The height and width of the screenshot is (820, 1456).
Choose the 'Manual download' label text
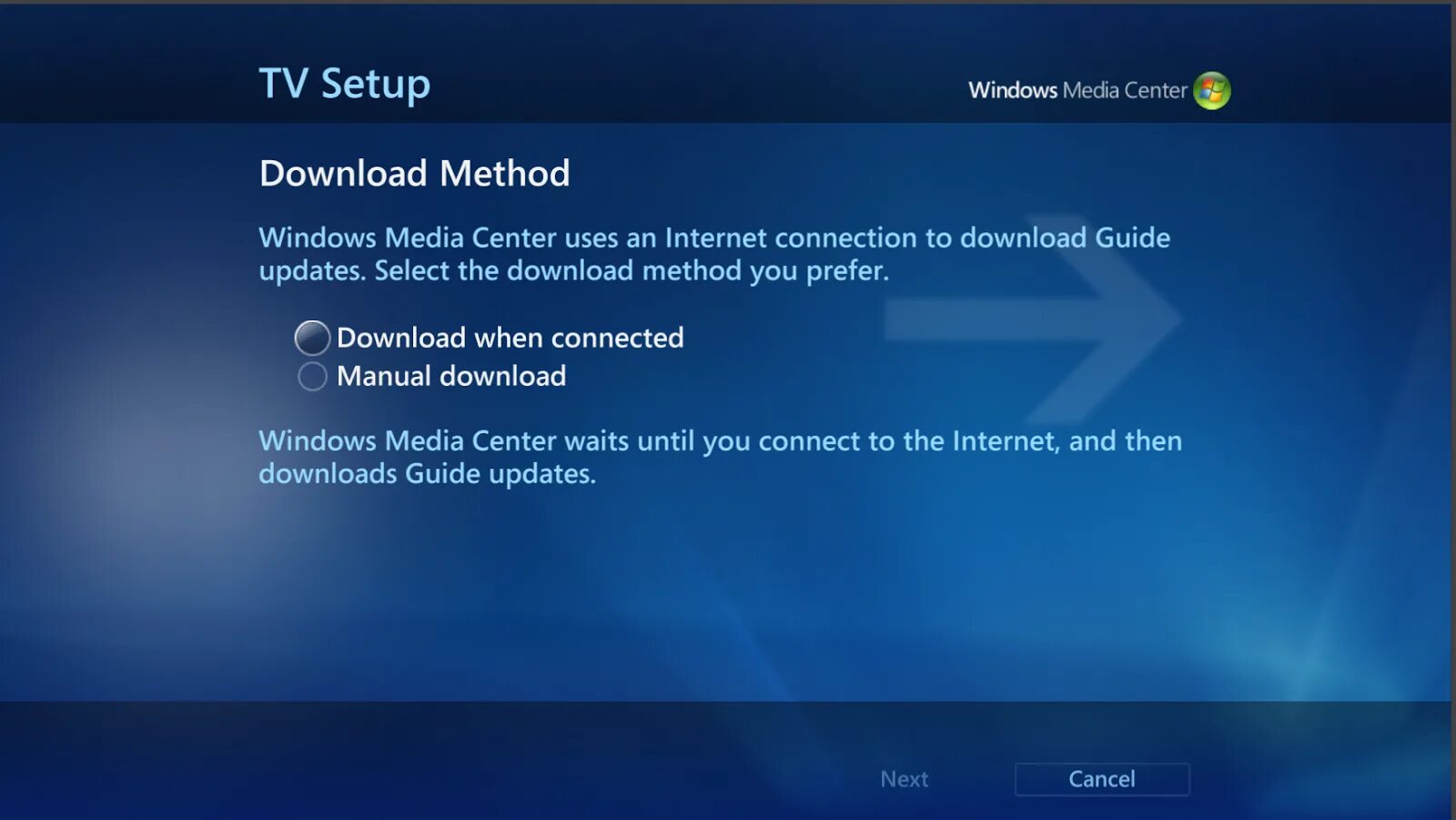click(x=451, y=376)
